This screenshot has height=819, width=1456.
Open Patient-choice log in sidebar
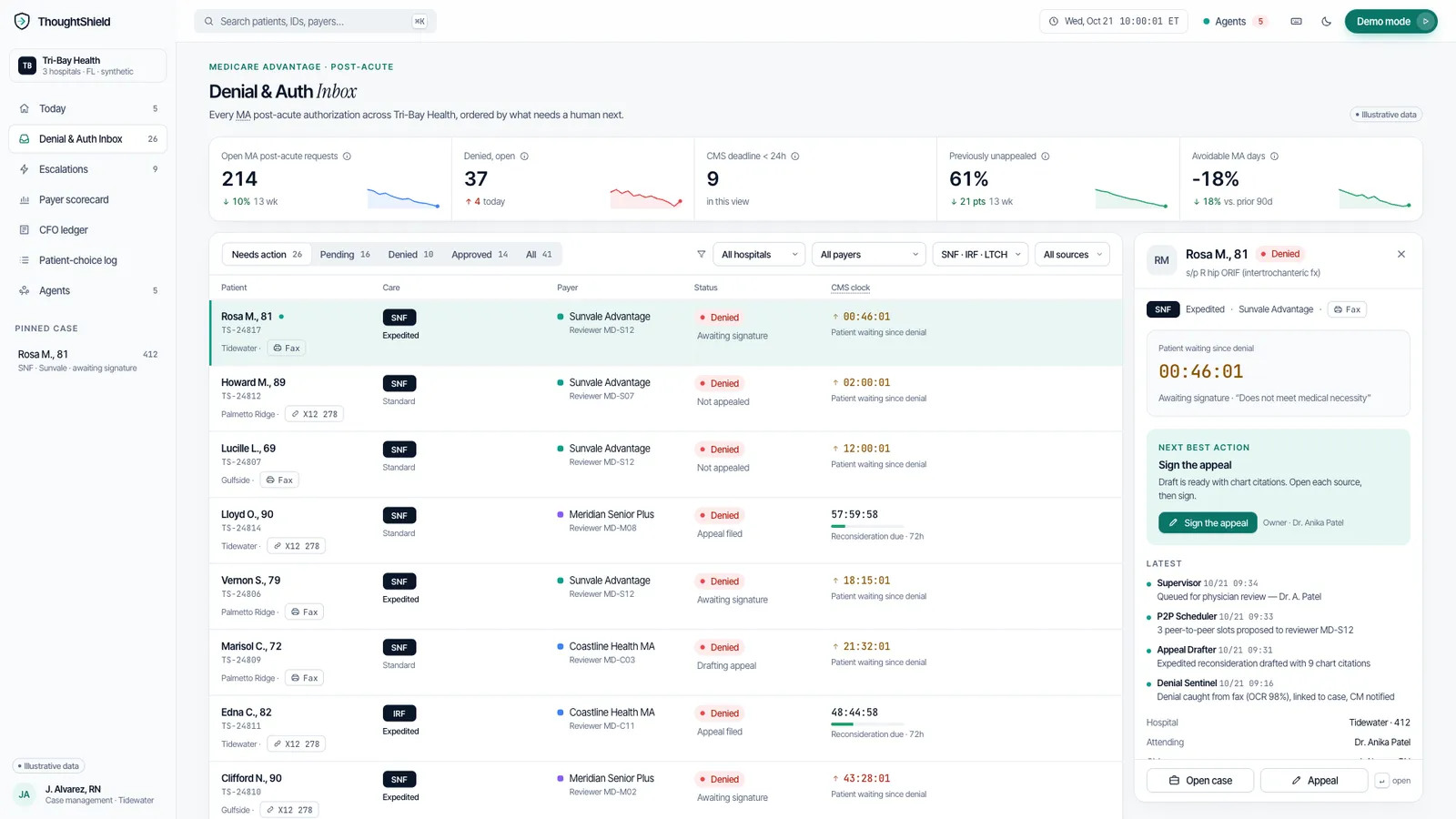(x=88, y=260)
